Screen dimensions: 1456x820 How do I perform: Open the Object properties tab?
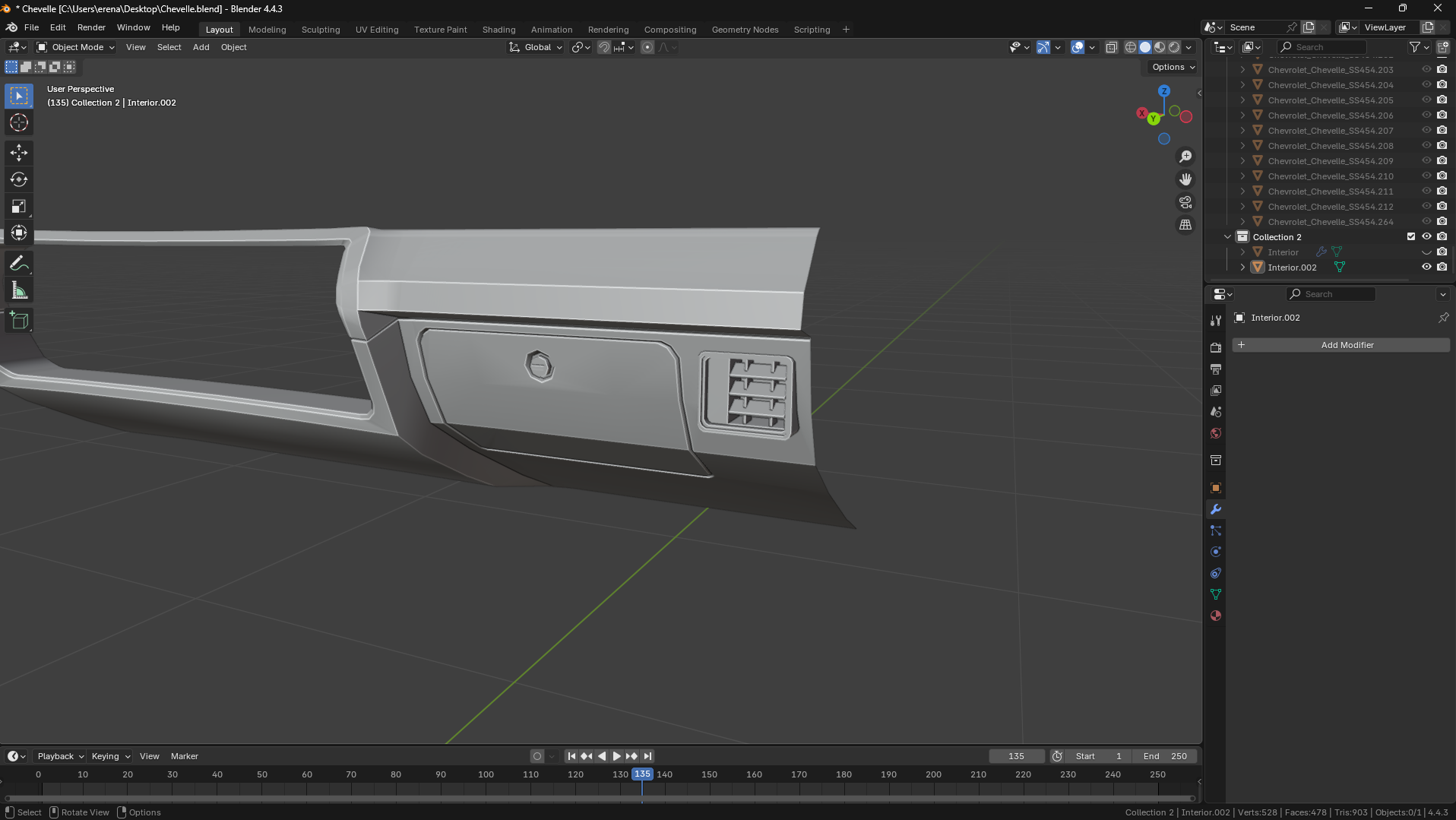(x=1216, y=488)
